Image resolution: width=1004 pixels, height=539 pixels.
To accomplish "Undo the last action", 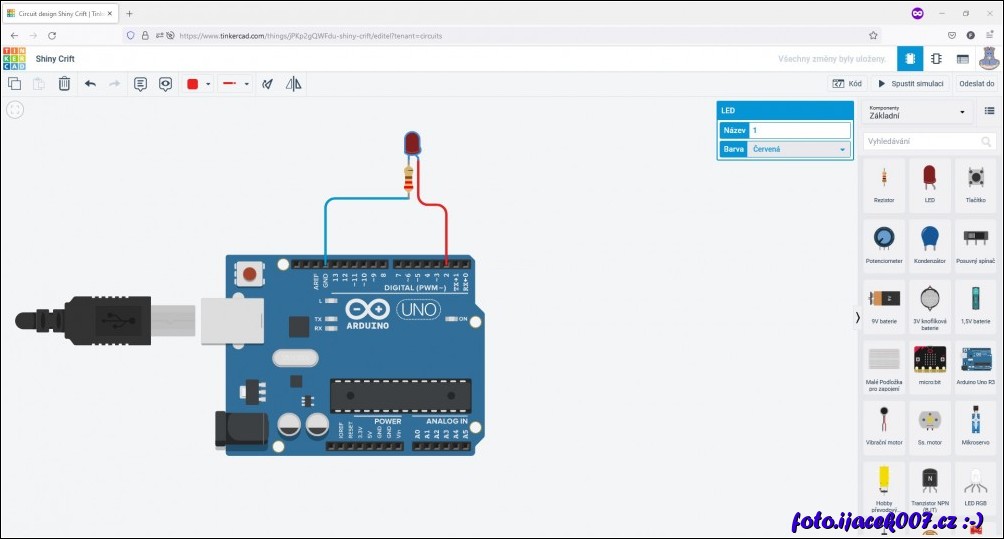I will coord(90,84).
